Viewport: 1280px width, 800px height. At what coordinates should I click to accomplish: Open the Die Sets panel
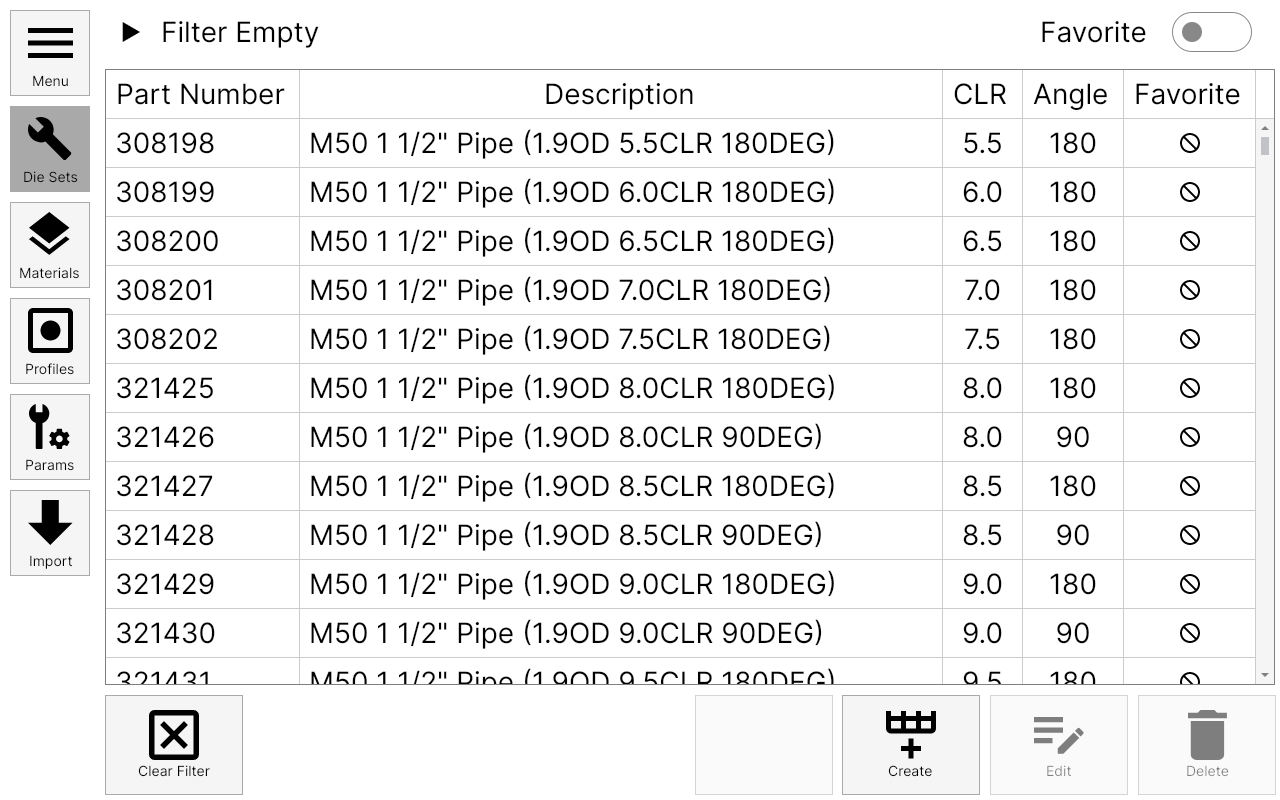49,148
